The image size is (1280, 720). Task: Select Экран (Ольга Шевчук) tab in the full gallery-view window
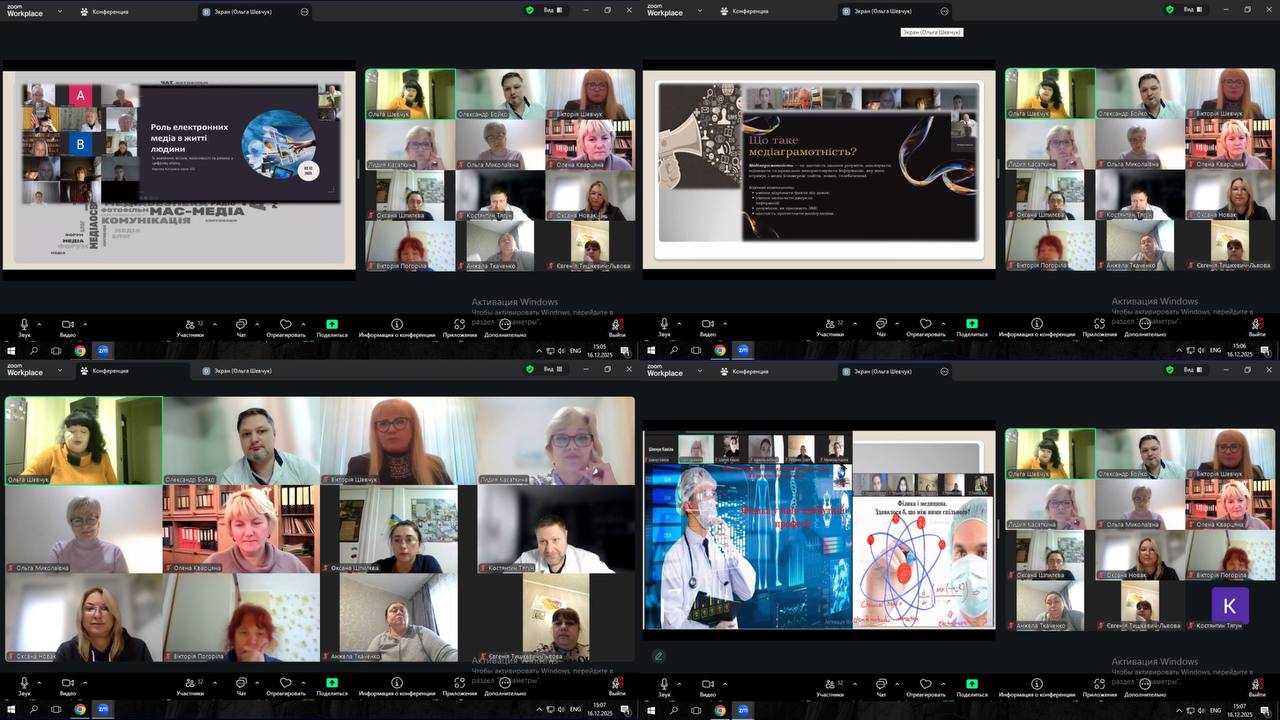pyautogui.click(x=250, y=371)
